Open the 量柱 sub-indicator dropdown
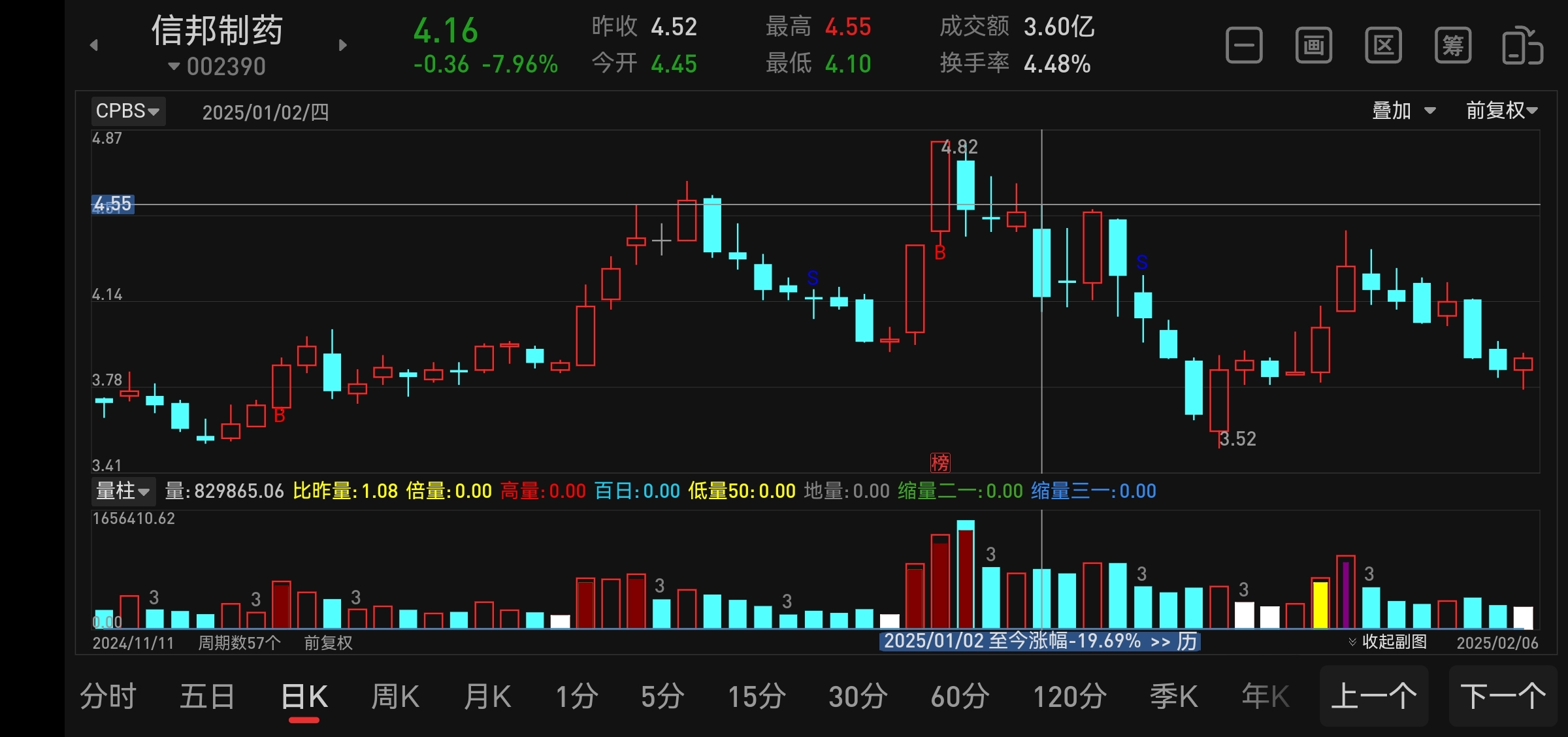This screenshot has height=737, width=1568. tap(123, 491)
